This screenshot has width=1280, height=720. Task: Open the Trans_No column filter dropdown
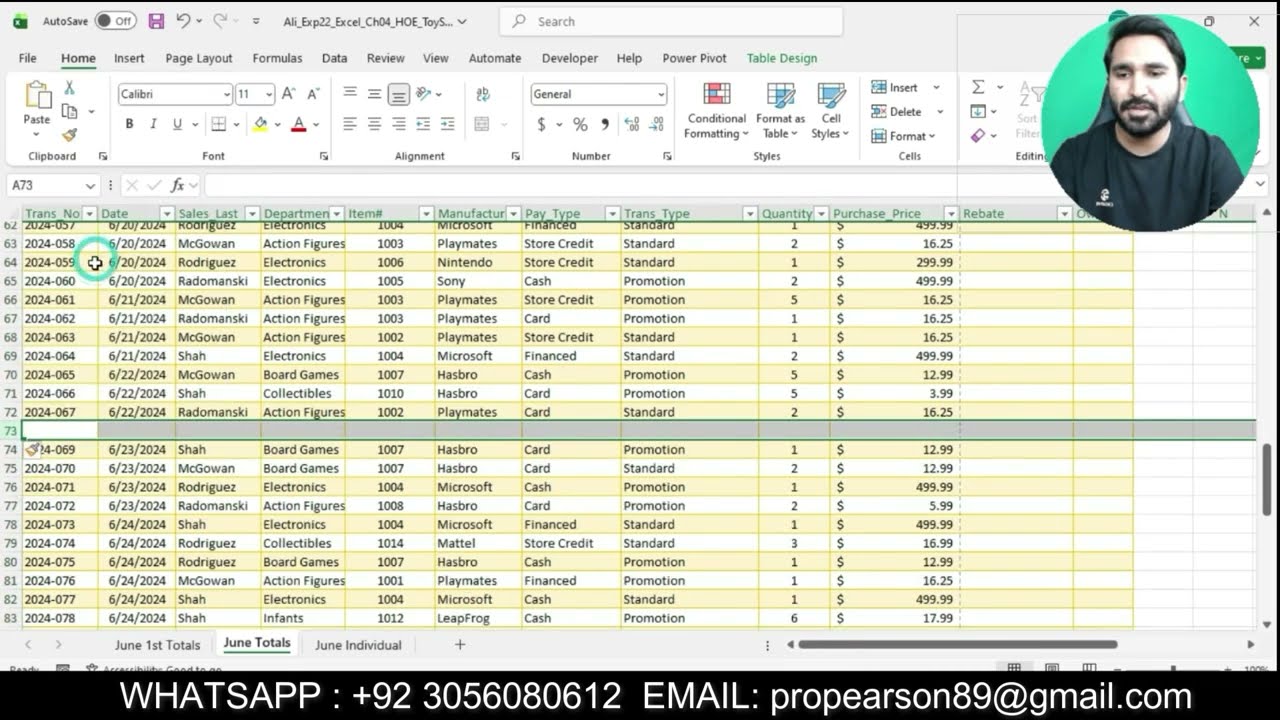tap(89, 214)
